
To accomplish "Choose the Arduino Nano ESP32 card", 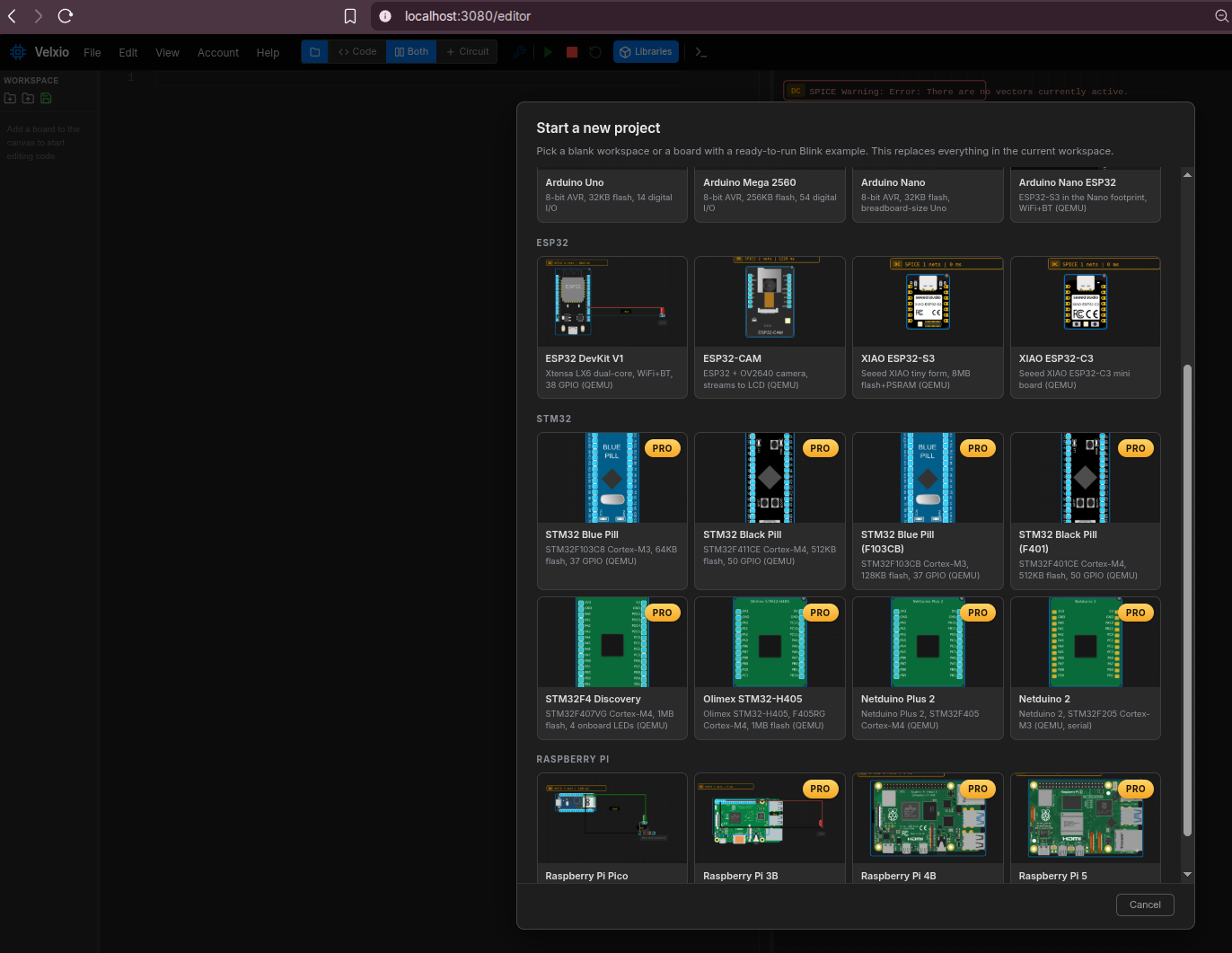I will click(1086, 195).
